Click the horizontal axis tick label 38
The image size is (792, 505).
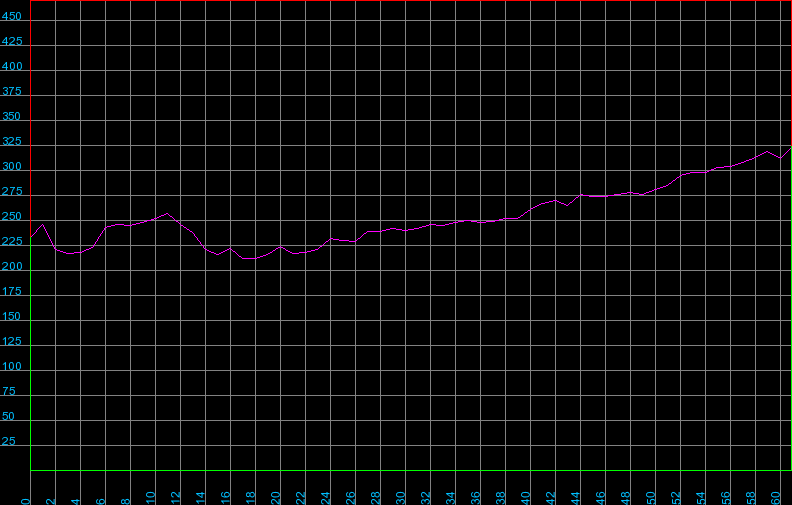coord(501,497)
